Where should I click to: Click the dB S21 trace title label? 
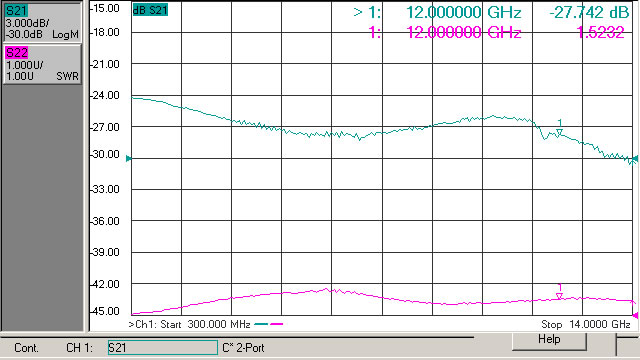pos(150,10)
